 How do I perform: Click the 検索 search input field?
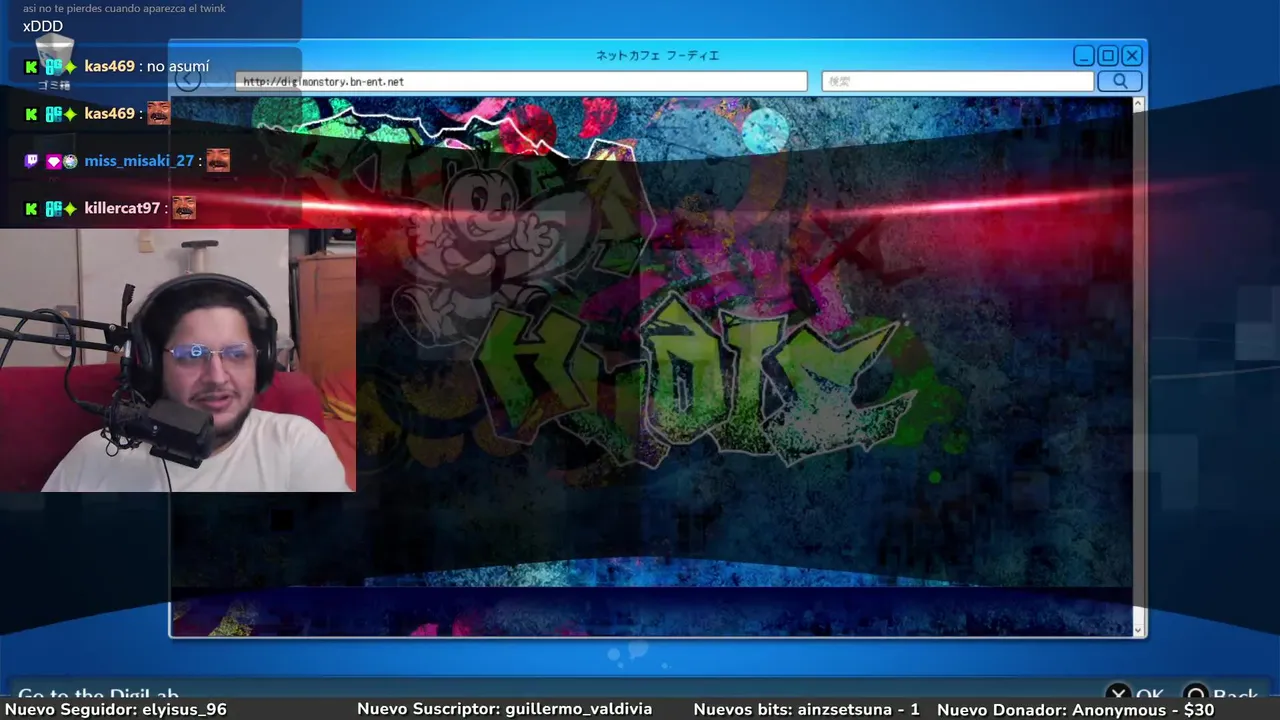pyautogui.click(x=958, y=81)
